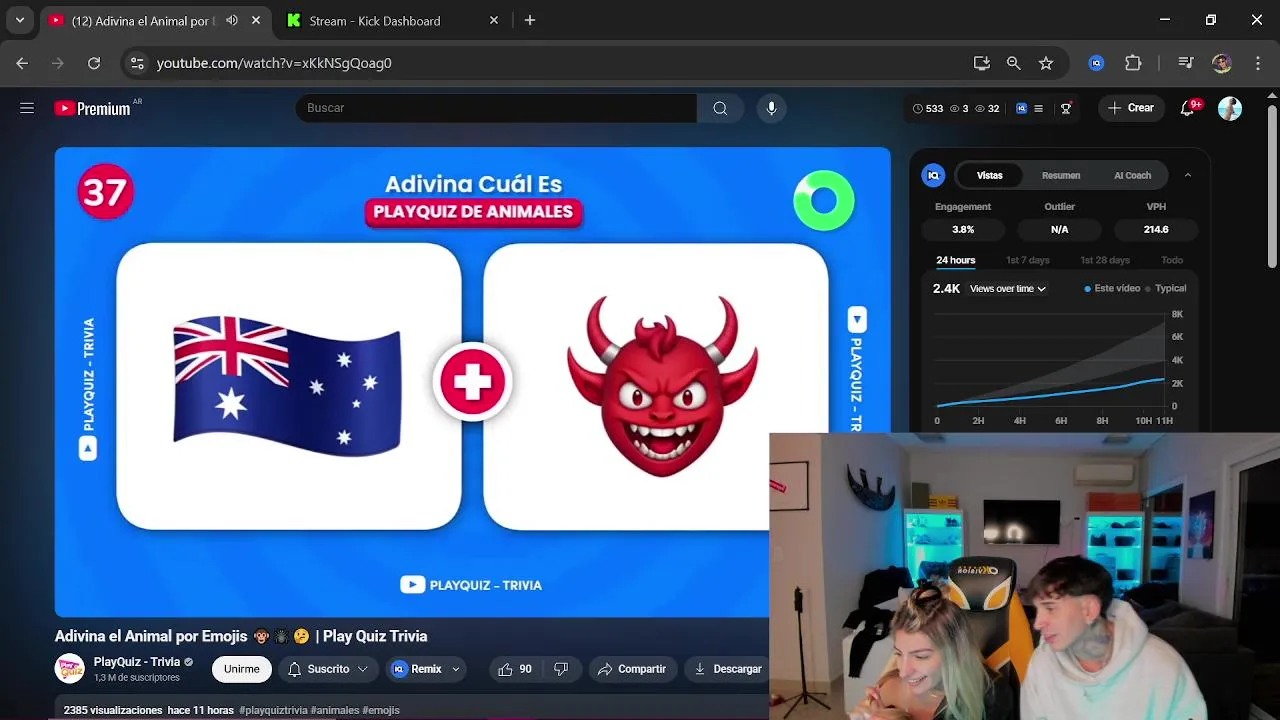1280x720 pixels.
Task: Click the browser address bar URL
Action: pos(274,63)
